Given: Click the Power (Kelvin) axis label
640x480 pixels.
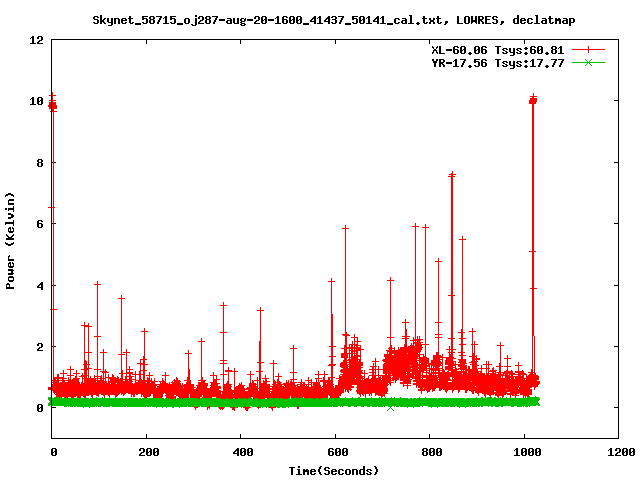Looking at the screenshot, I should (x=10, y=241).
